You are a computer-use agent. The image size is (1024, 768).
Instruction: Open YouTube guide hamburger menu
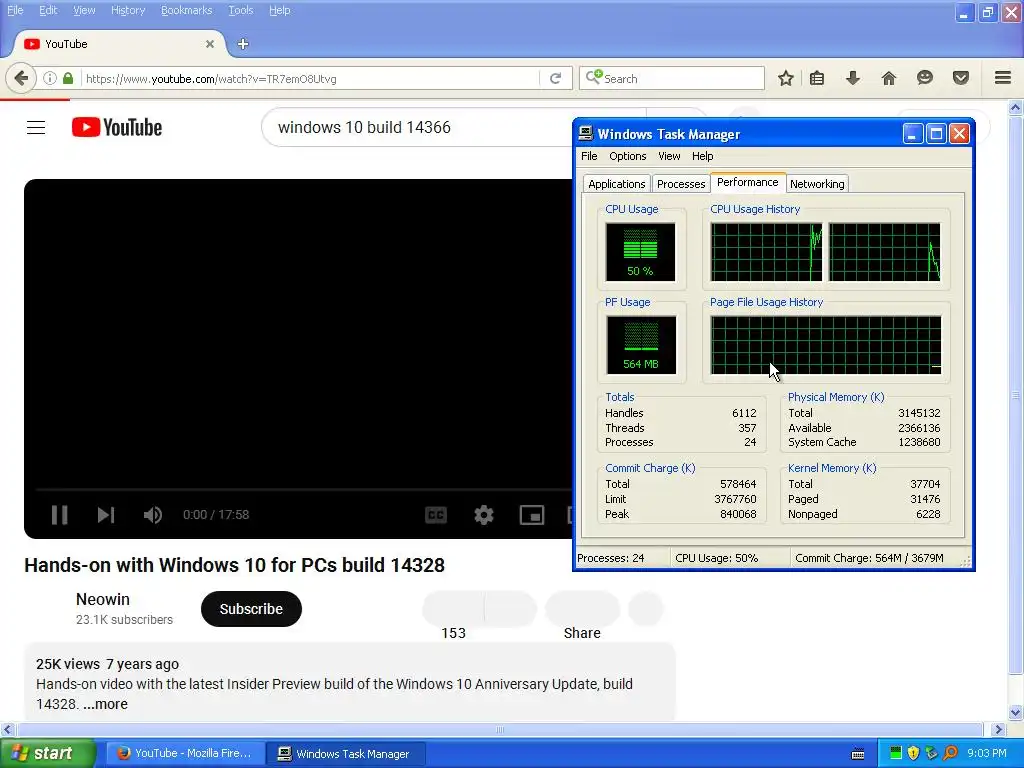pyautogui.click(x=36, y=127)
